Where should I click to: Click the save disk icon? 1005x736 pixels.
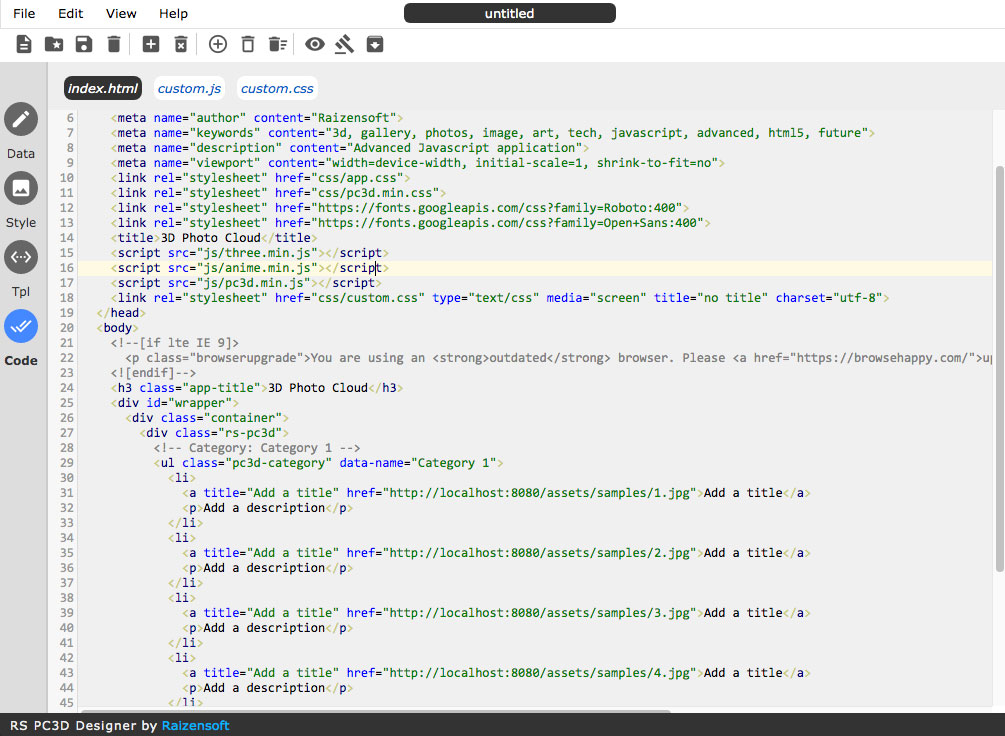point(84,44)
